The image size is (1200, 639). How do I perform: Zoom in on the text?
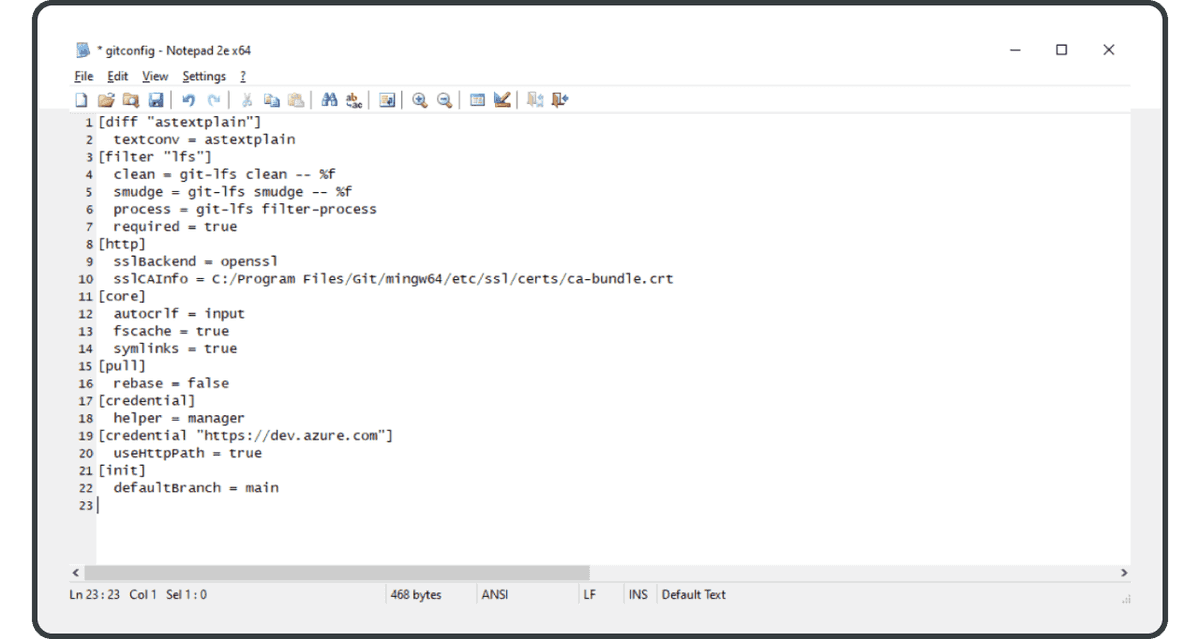click(419, 99)
